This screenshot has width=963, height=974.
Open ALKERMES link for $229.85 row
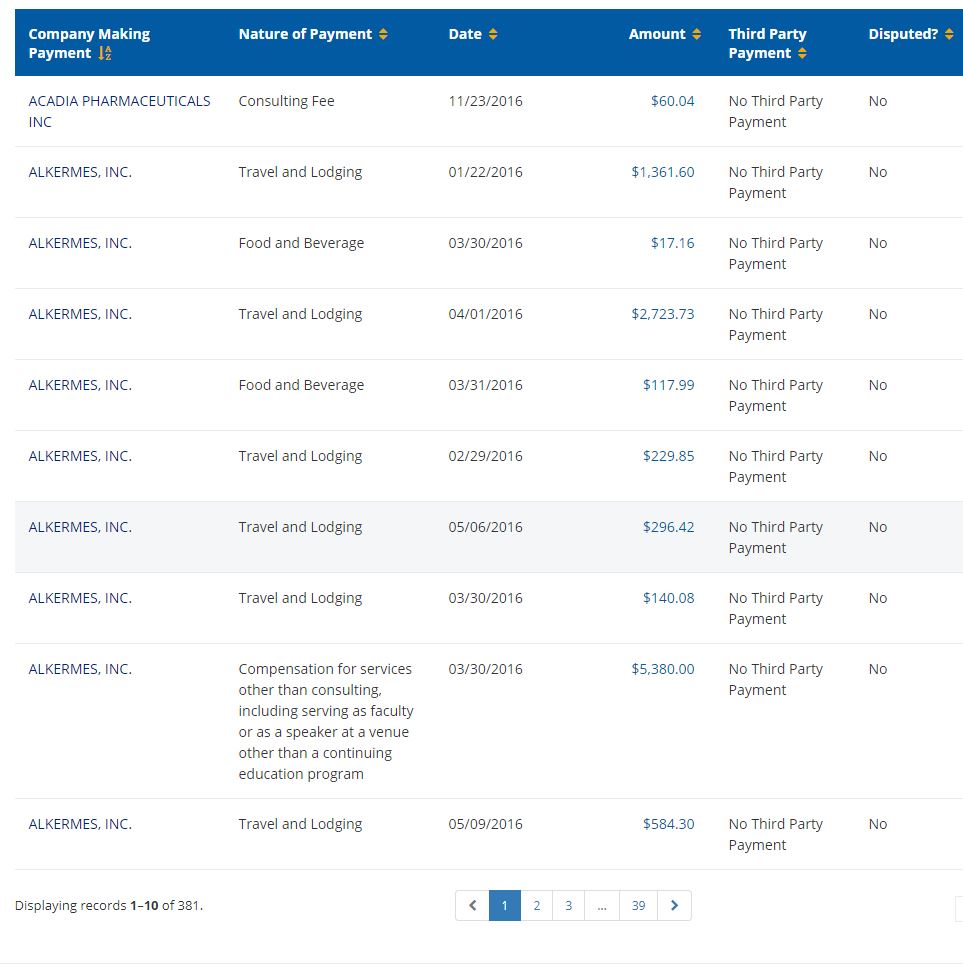[80, 456]
